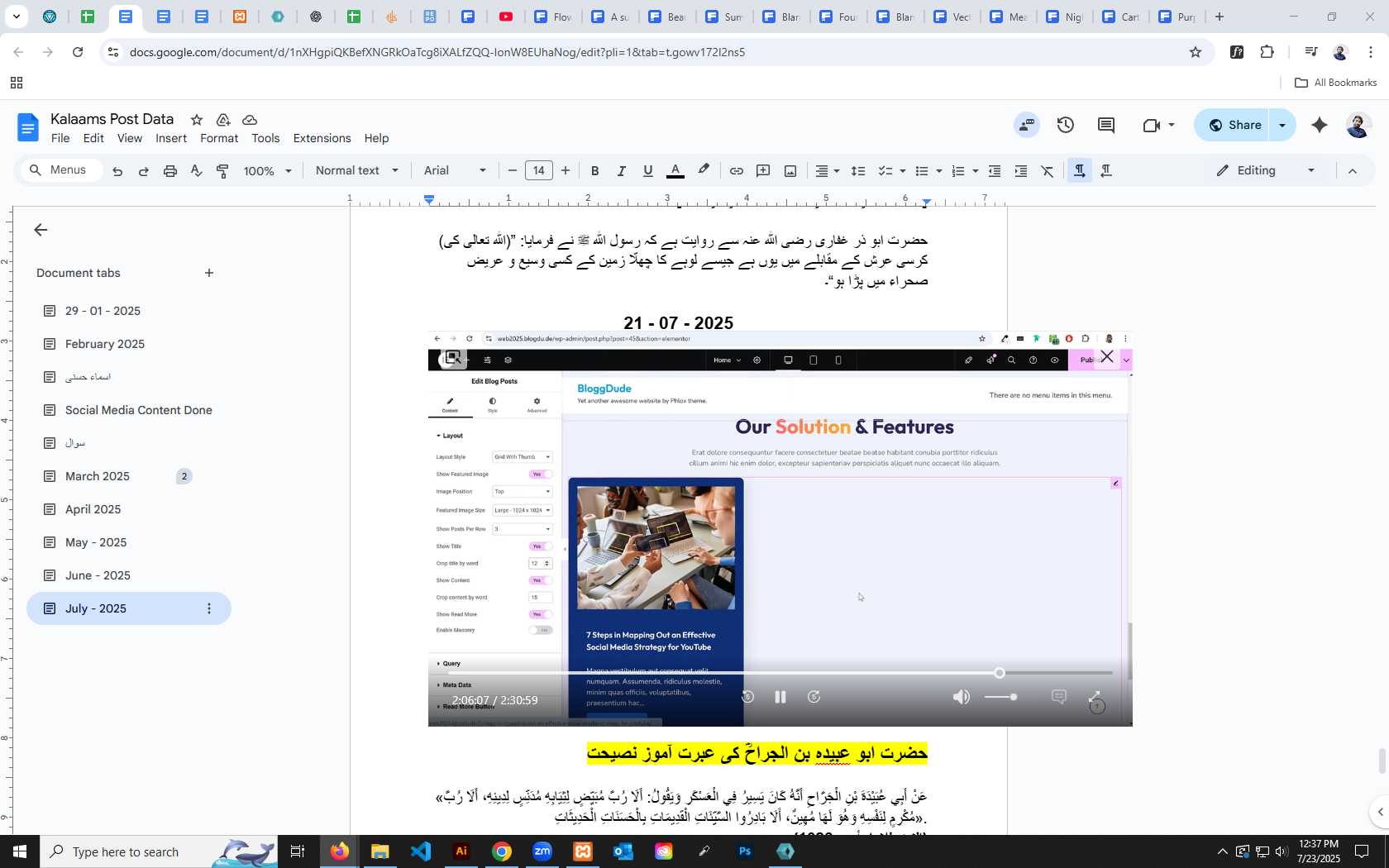Image resolution: width=1389 pixels, height=868 pixels.
Task: Switch to June - 2025 tab
Action: click(98, 575)
